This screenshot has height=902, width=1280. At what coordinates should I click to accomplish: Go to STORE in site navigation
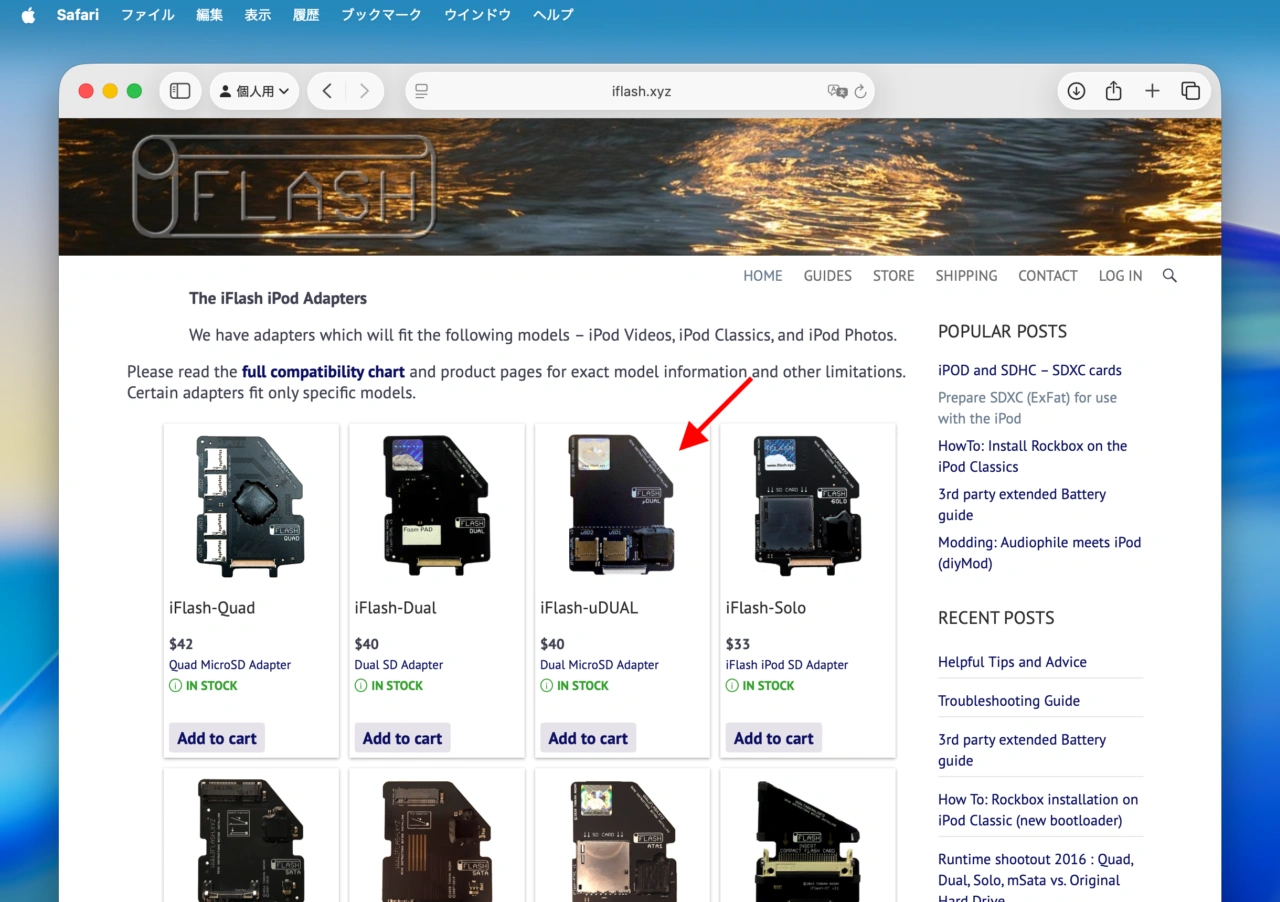pos(893,276)
